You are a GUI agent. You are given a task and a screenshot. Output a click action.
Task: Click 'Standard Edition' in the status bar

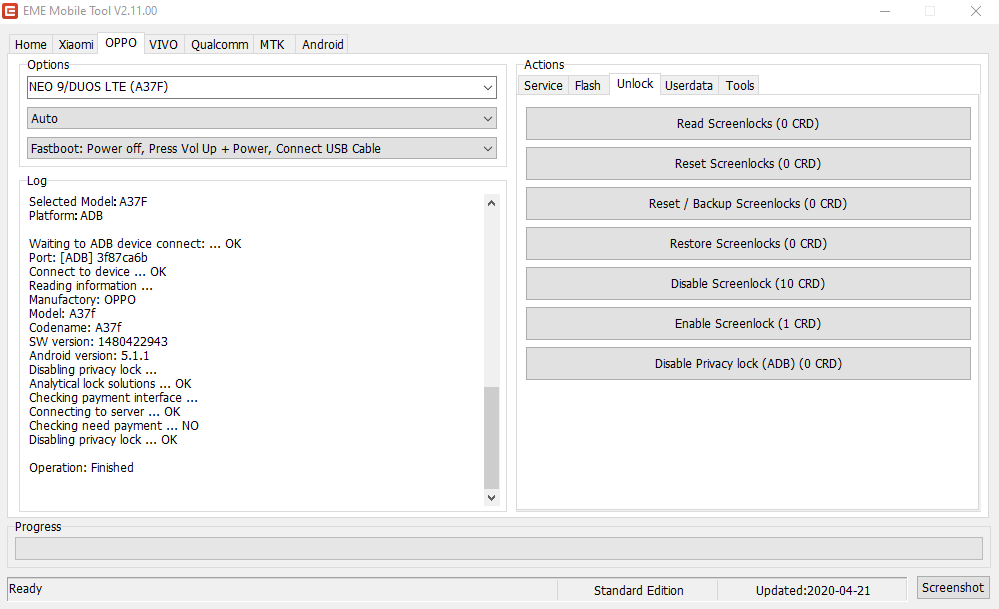pyautogui.click(x=638, y=591)
